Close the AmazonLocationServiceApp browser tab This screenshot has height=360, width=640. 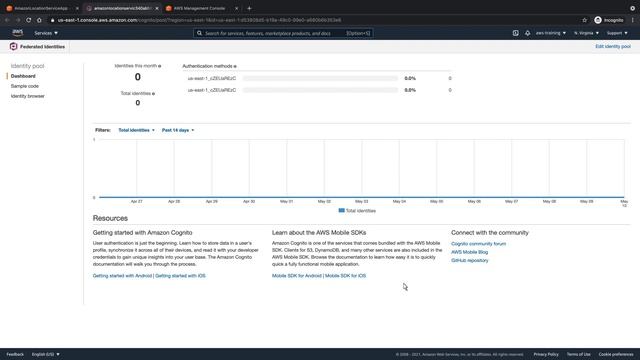click(x=77, y=8)
